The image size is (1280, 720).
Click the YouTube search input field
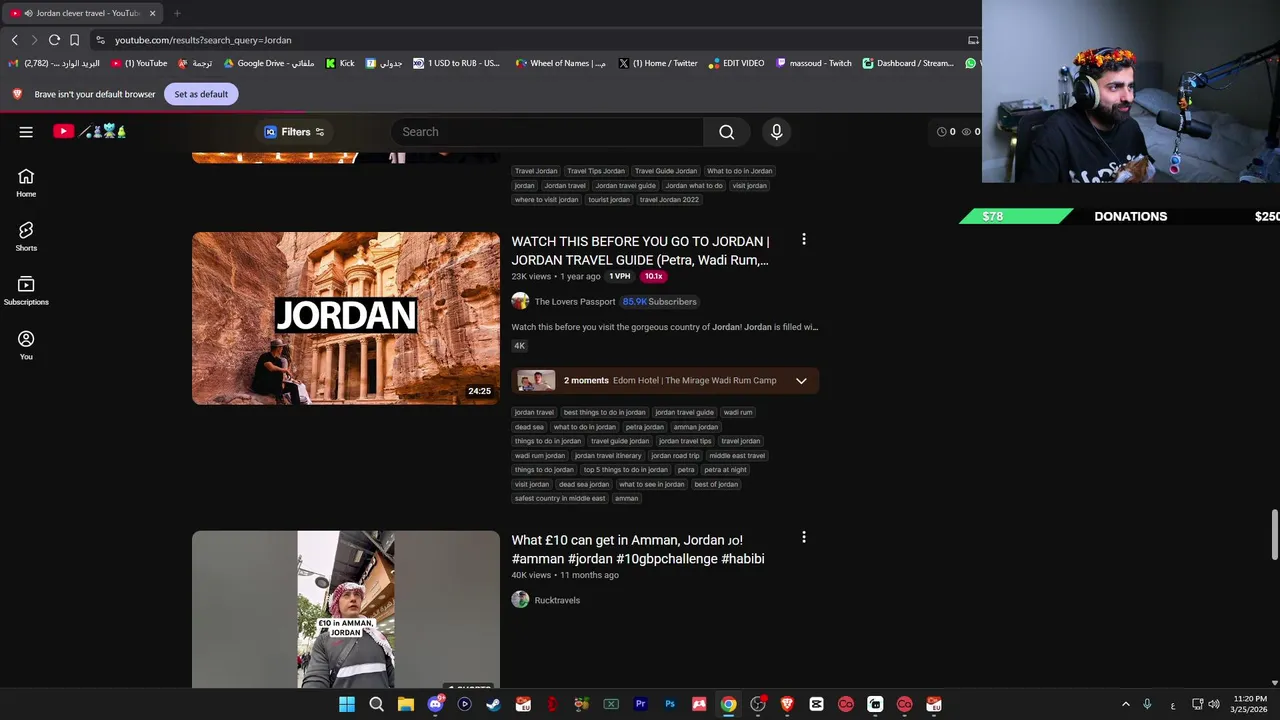(x=548, y=132)
